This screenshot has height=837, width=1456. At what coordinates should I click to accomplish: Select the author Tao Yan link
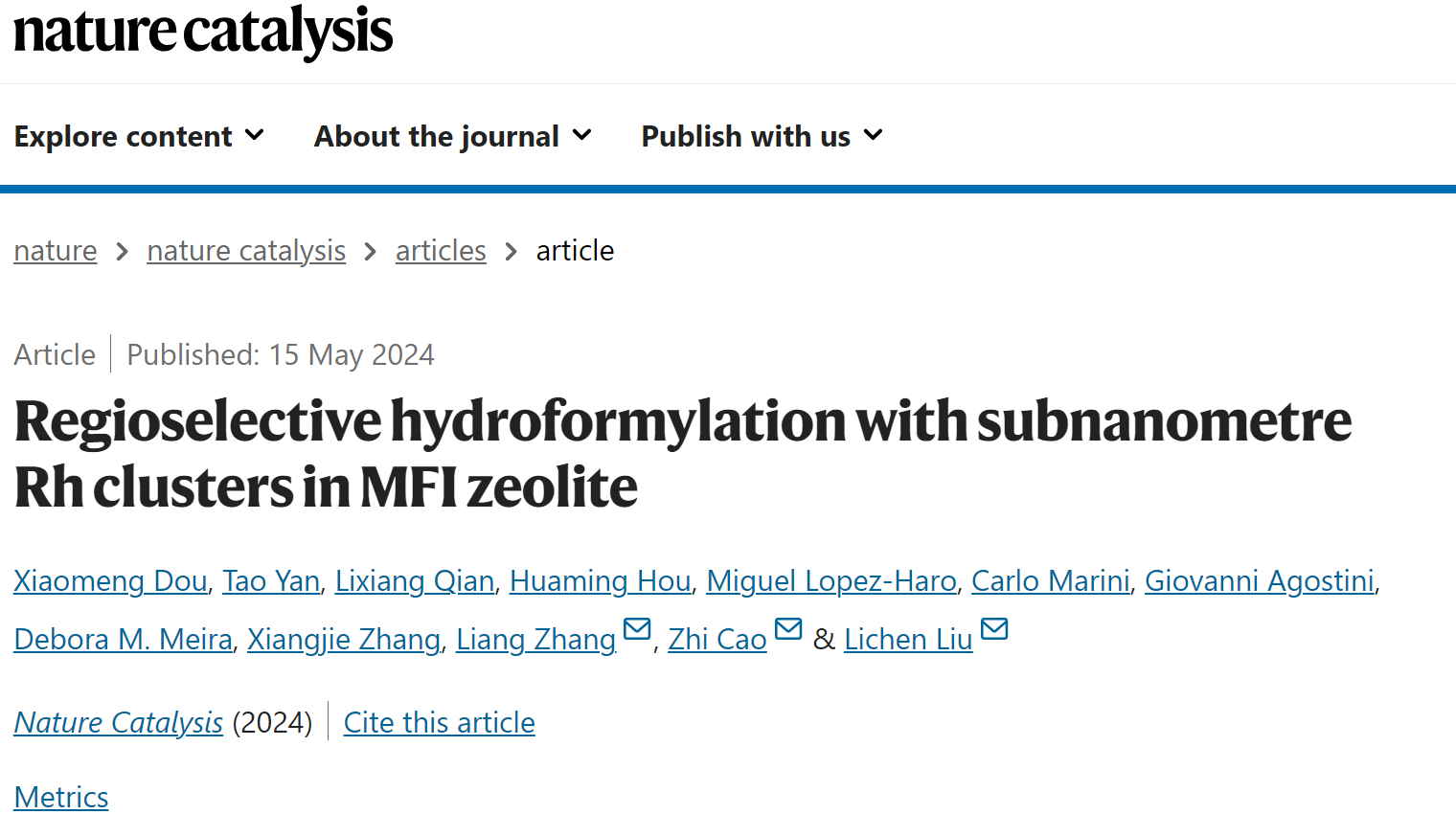271,581
